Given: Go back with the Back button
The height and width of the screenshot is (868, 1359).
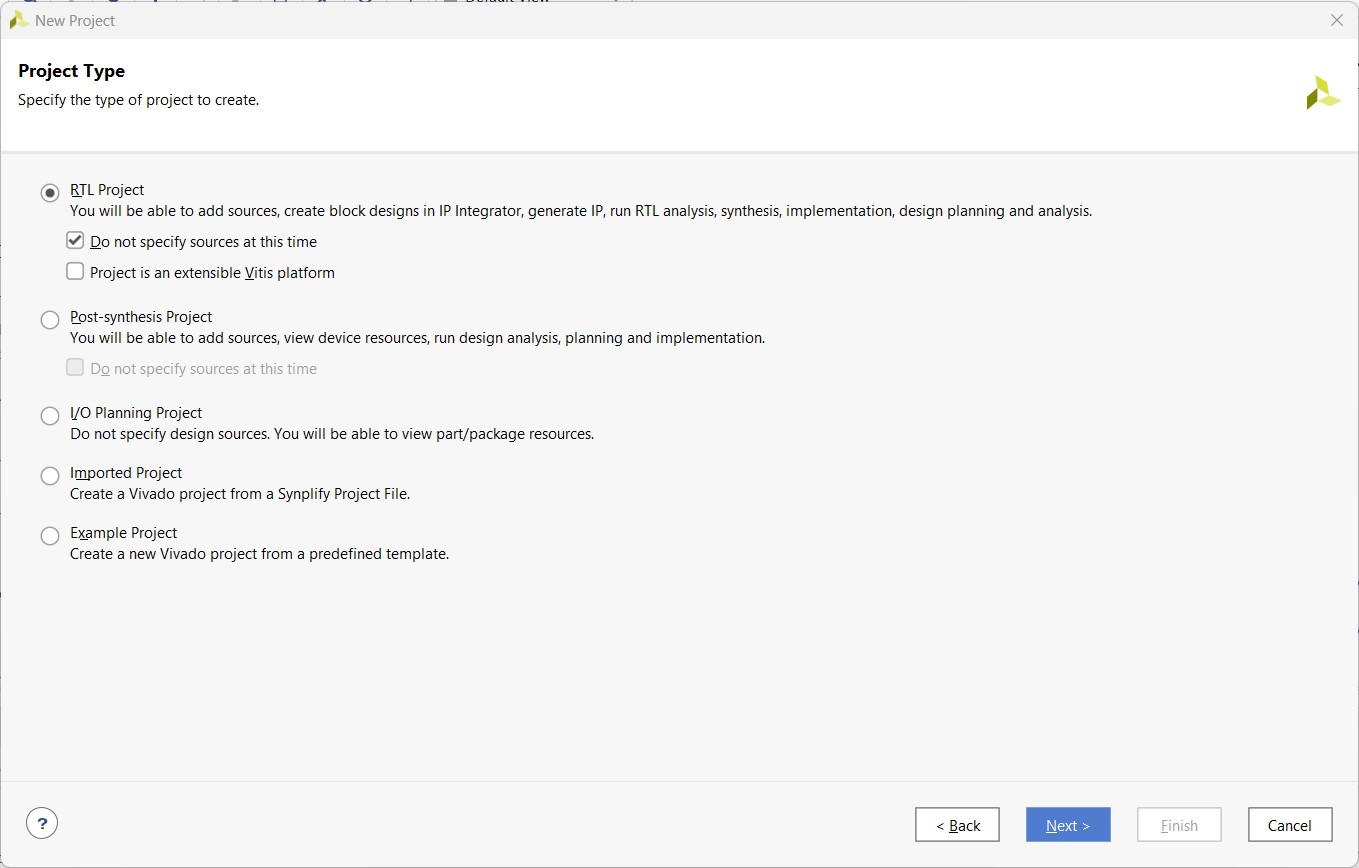Looking at the screenshot, I should (x=957, y=825).
